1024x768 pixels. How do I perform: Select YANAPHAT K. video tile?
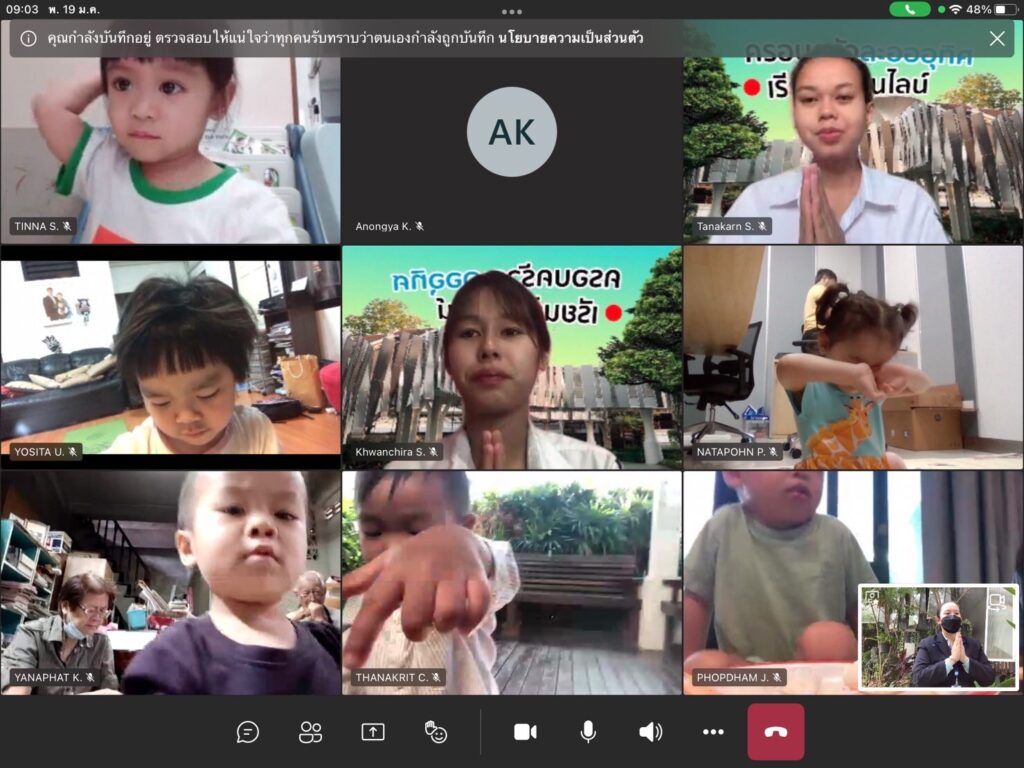tap(170, 583)
